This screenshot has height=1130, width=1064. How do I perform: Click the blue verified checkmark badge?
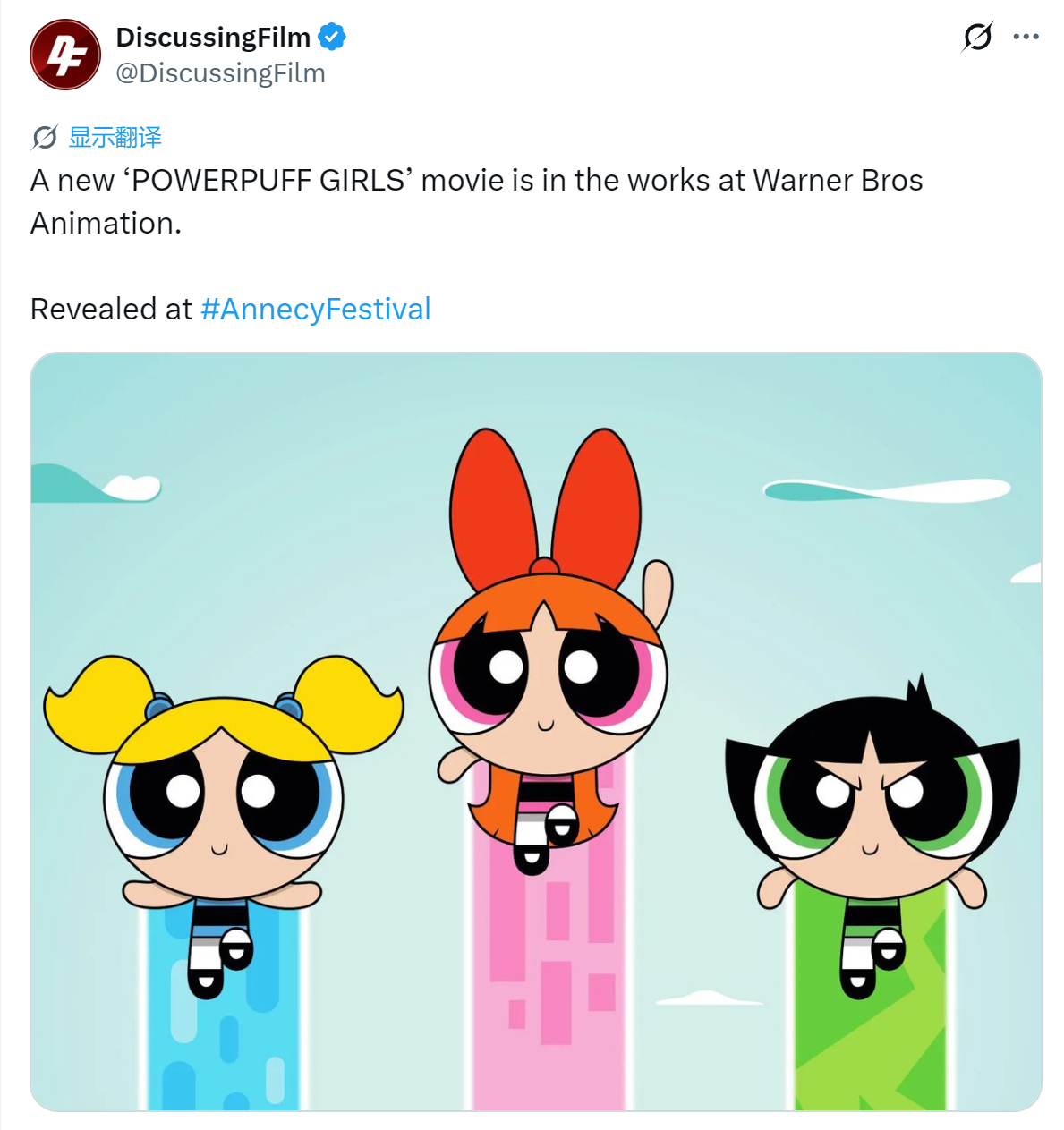pos(332,37)
